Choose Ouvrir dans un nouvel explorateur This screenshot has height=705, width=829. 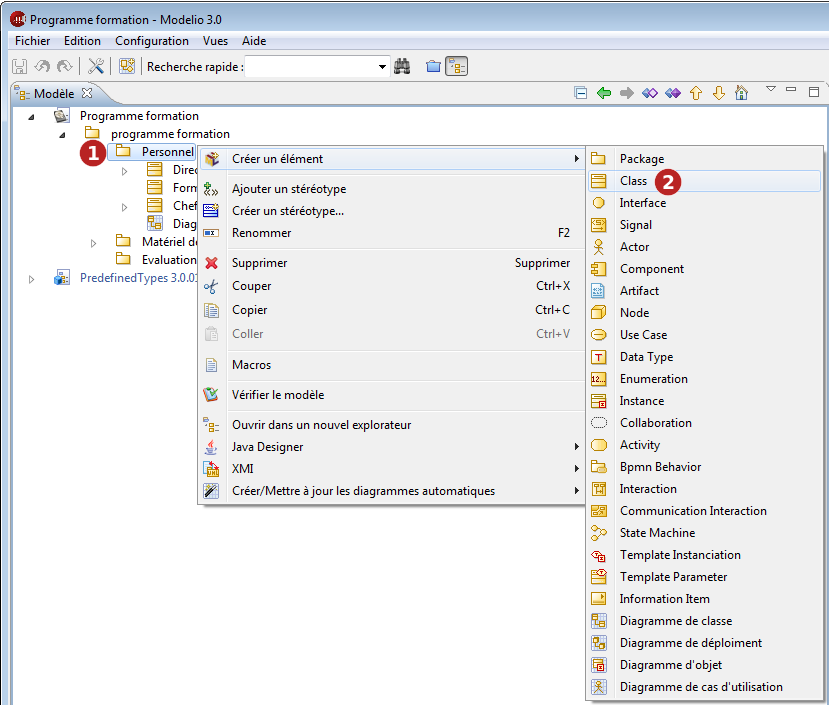point(392,425)
